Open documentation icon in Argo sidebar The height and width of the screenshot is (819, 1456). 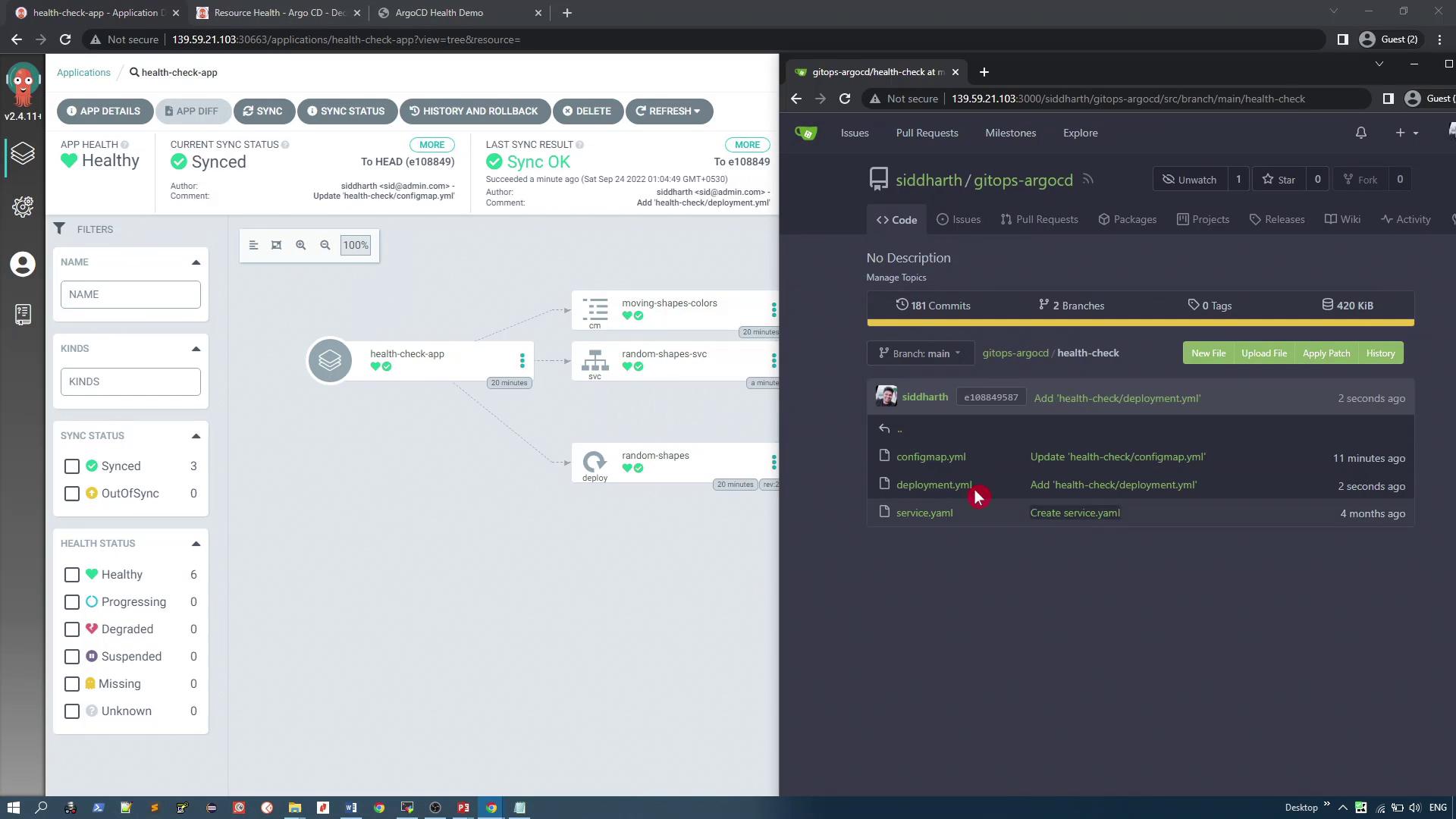23,314
